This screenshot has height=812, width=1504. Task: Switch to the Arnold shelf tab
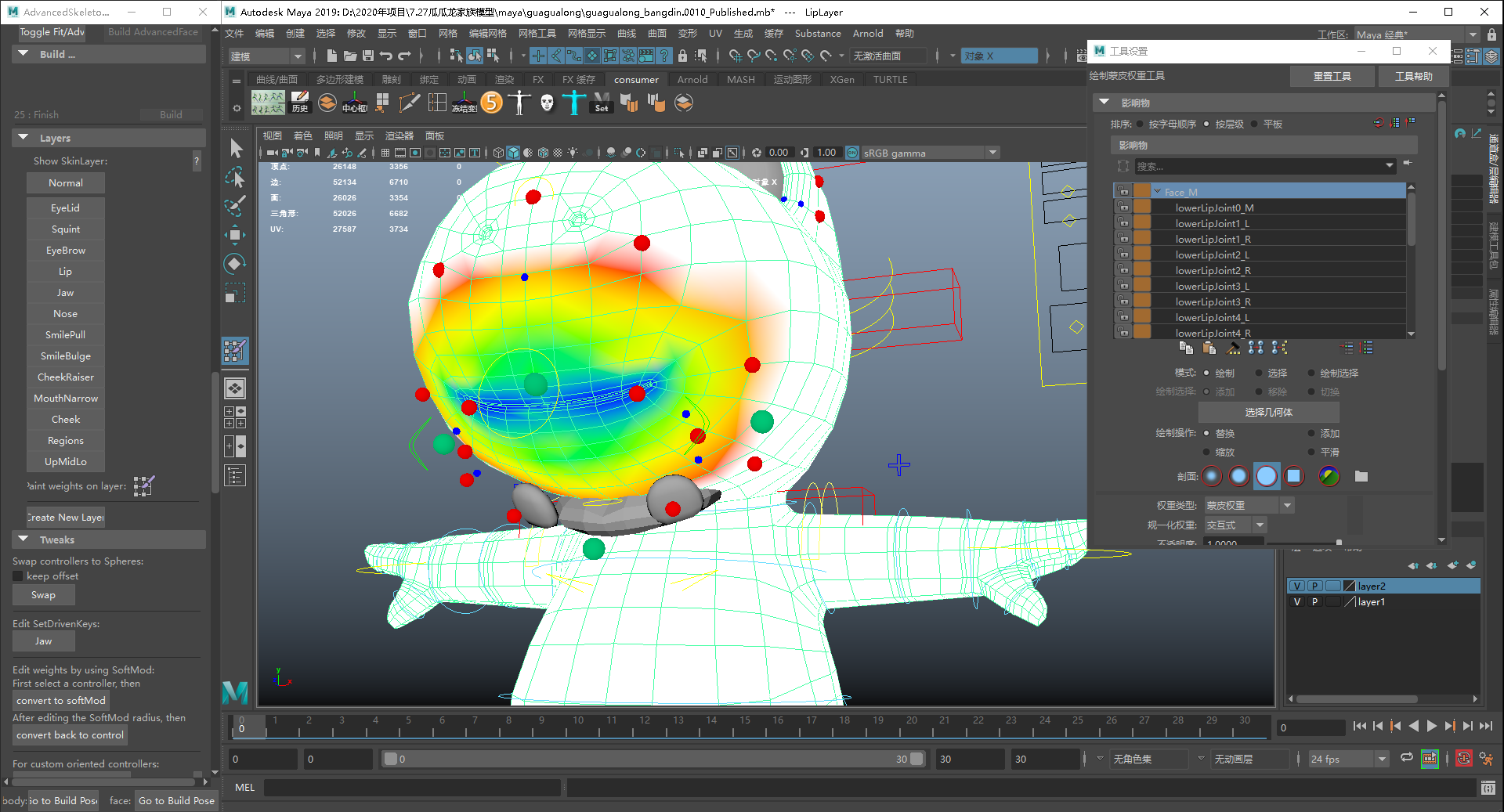point(692,79)
